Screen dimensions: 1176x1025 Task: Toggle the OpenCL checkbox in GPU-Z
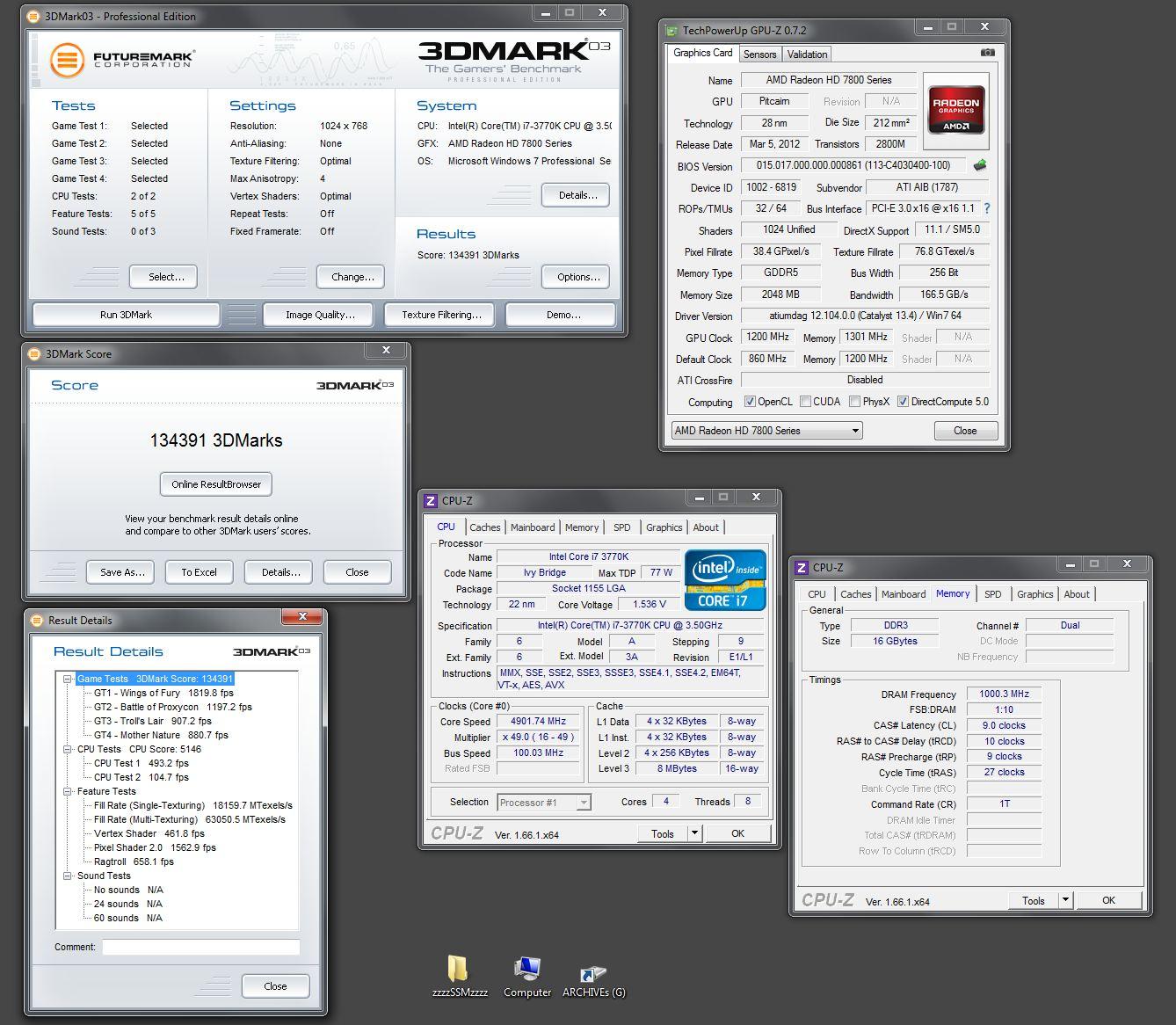pos(750,402)
